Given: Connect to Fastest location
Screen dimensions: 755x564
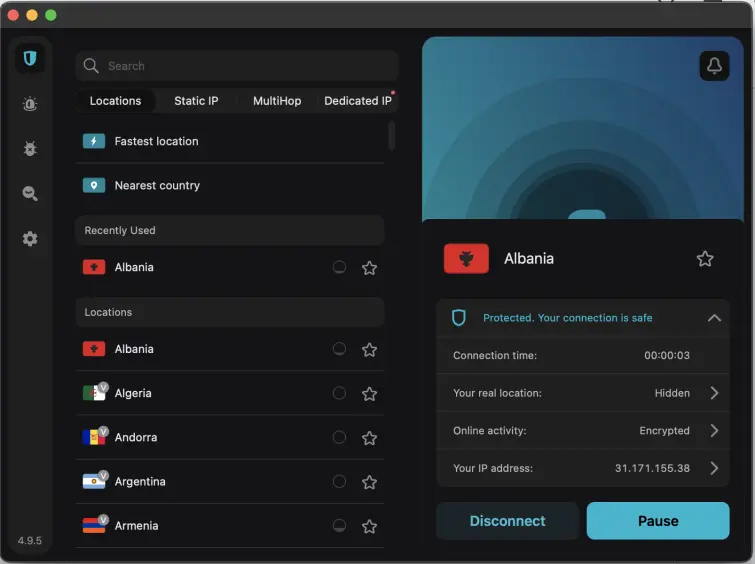Looking at the screenshot, I should pos(230,141).
